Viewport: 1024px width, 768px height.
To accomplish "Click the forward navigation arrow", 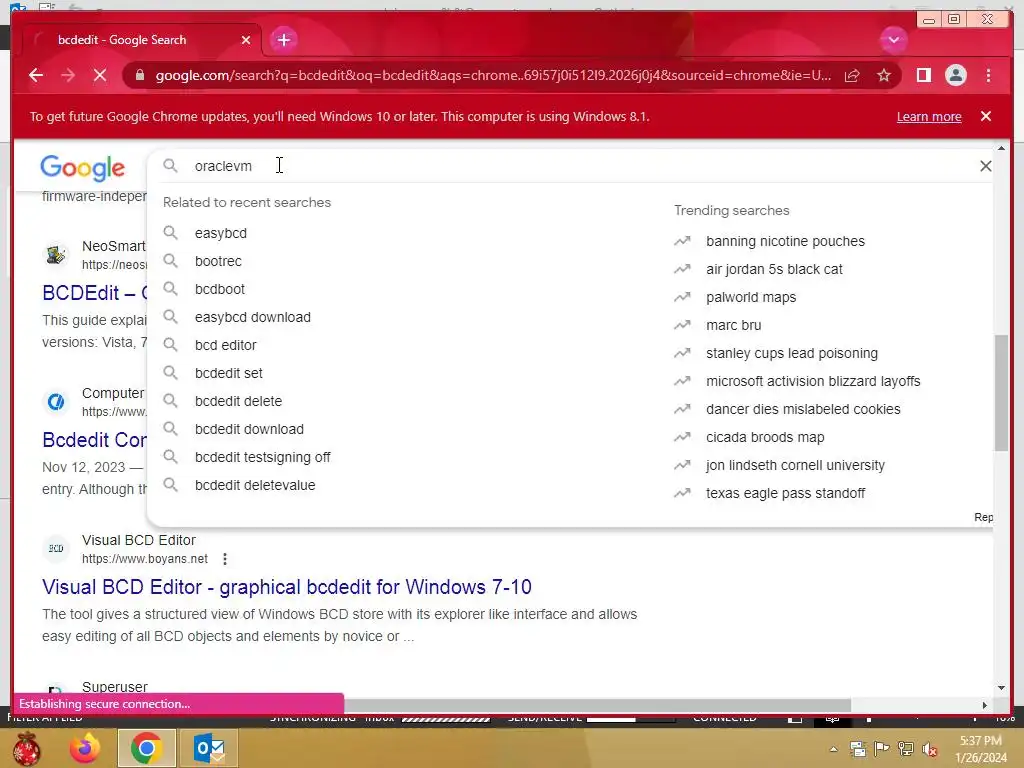I will [68, 75].
